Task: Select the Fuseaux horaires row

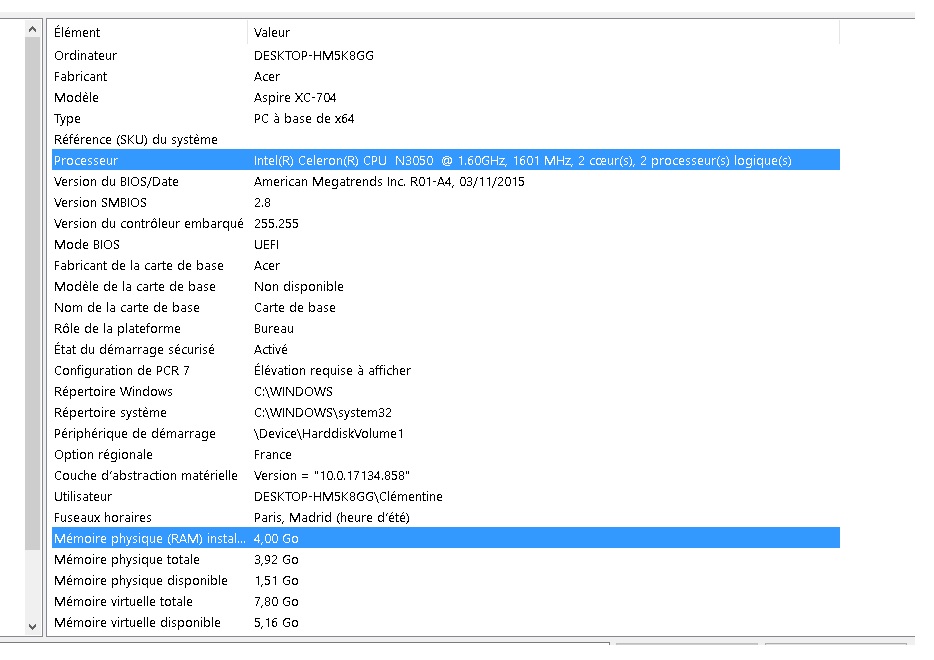Action: pyautogui.click(x=446, y=517)
